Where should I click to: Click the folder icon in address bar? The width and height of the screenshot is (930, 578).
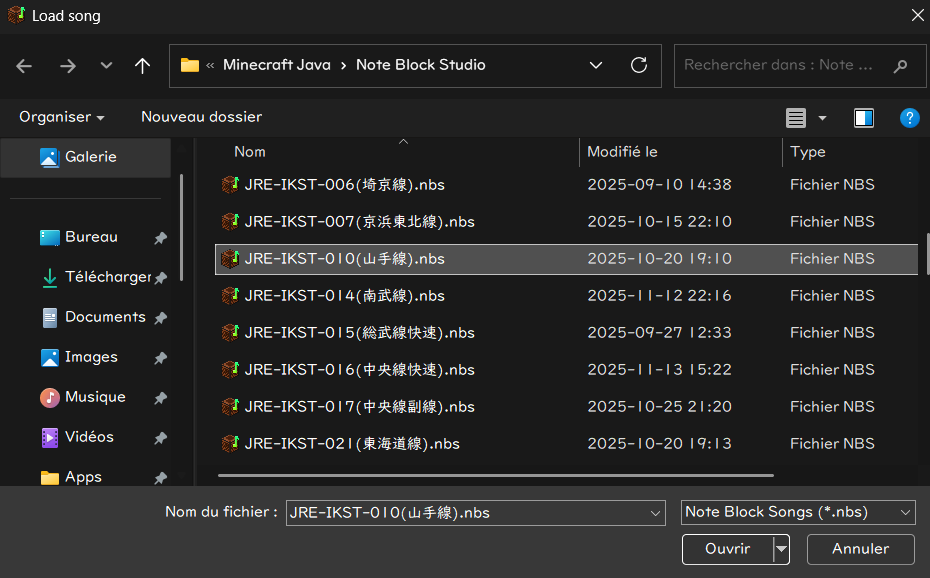(190, 65)
